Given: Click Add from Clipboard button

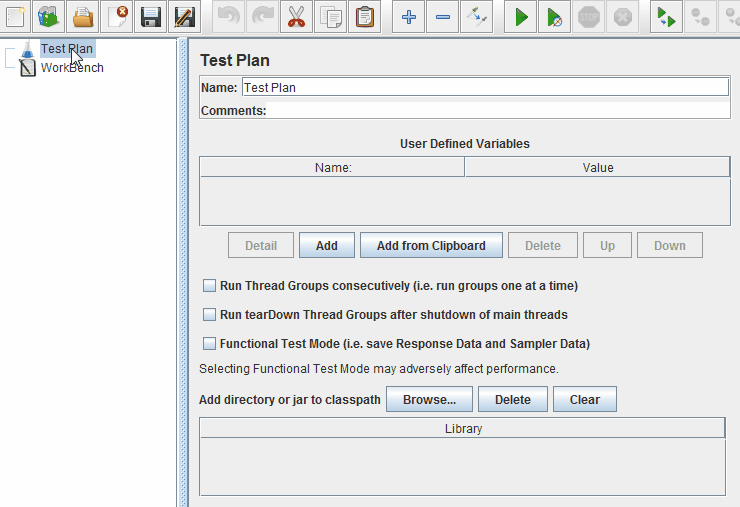Looking at the screenshot, I should tap(431, 245).
